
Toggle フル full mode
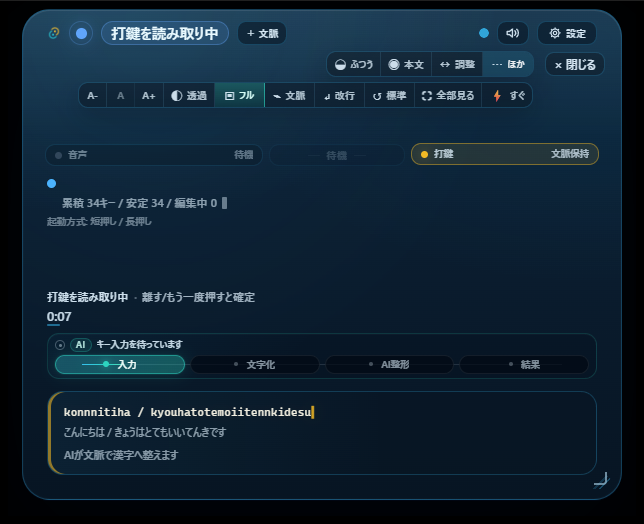tap(239, 96)
